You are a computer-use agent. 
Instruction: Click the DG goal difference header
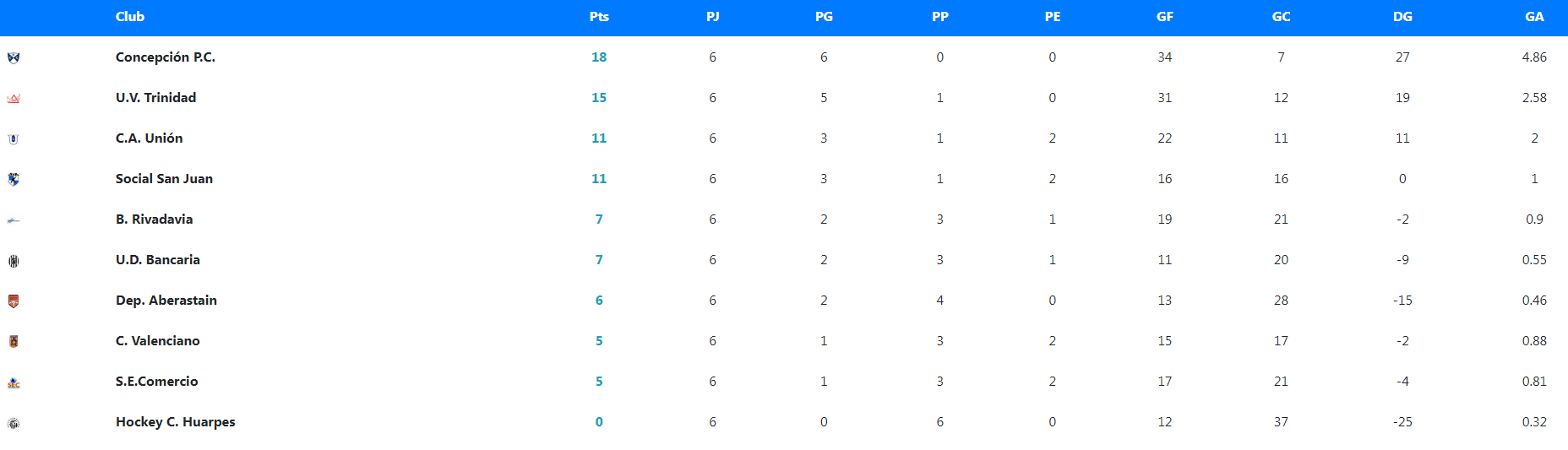pyautogui.click(x=1402, y=17)
